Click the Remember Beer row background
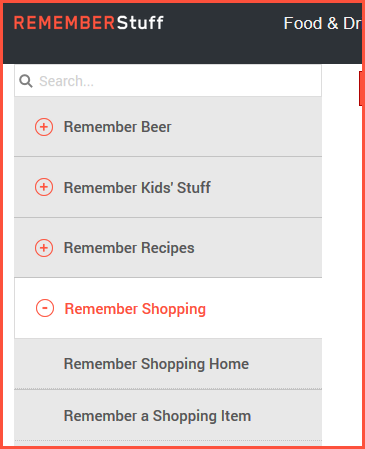Image resolution: width=365 pixels, height=449 pixels. [x=168, y=127]
